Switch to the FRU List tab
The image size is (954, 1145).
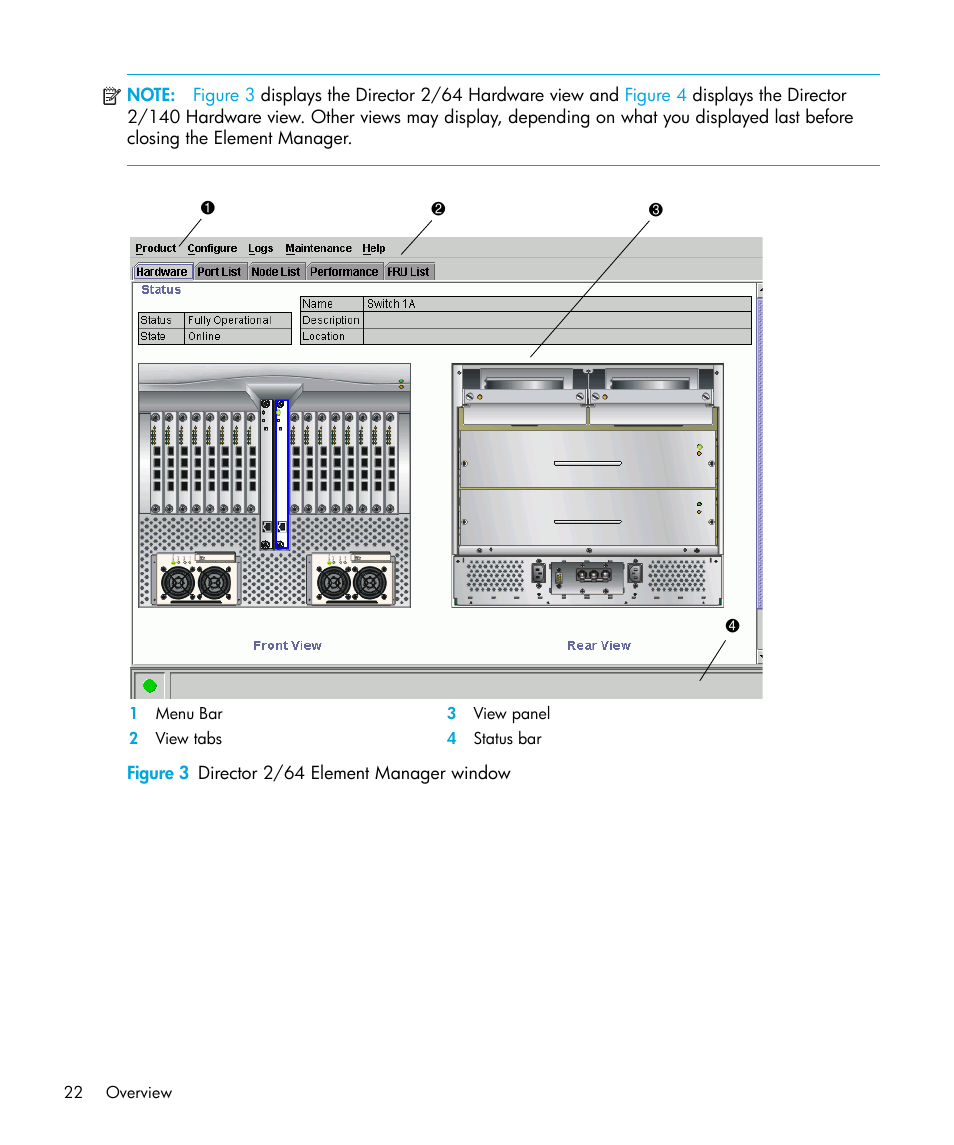[x=408, y=272]
